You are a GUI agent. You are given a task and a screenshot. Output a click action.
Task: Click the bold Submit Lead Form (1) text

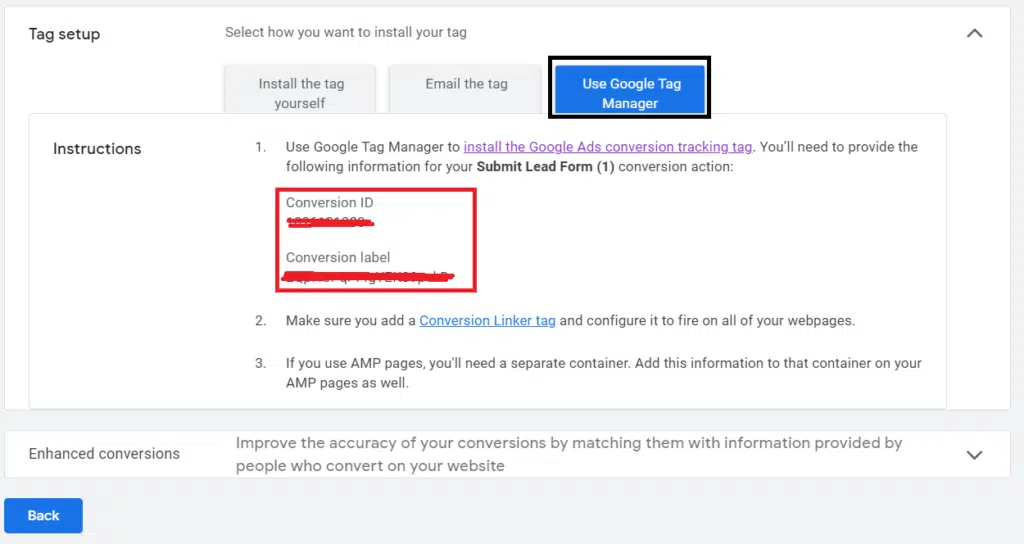pyautogui.click(x=545, y=167)
